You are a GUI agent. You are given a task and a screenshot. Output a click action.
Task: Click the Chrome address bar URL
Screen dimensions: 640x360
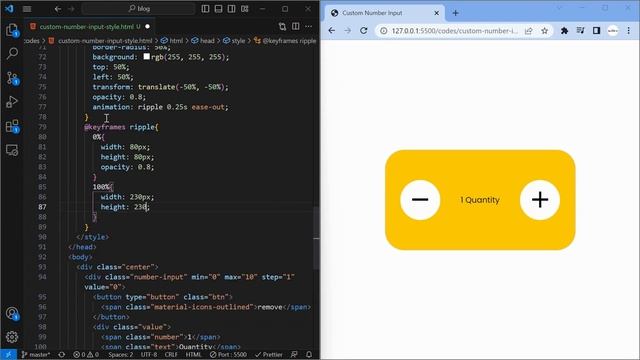pyautogui.click(x=454, y=31)
